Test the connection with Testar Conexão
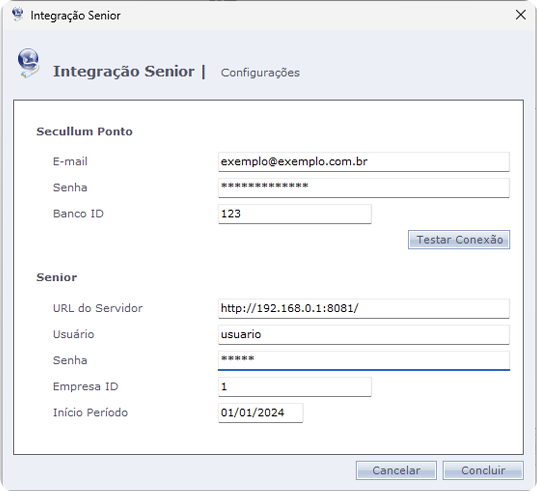Viewport: 538px width, 492px height. pos(459,239)
